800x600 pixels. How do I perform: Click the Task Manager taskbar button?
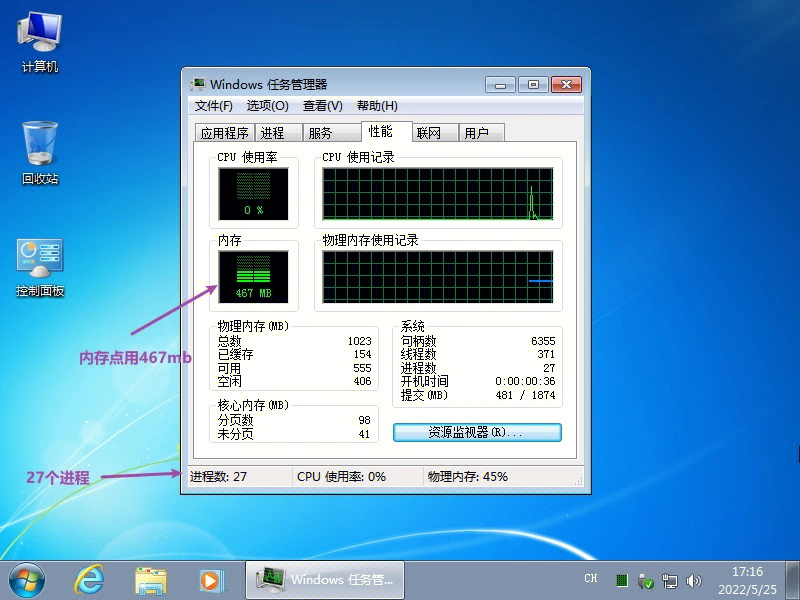tap(325, 580)
